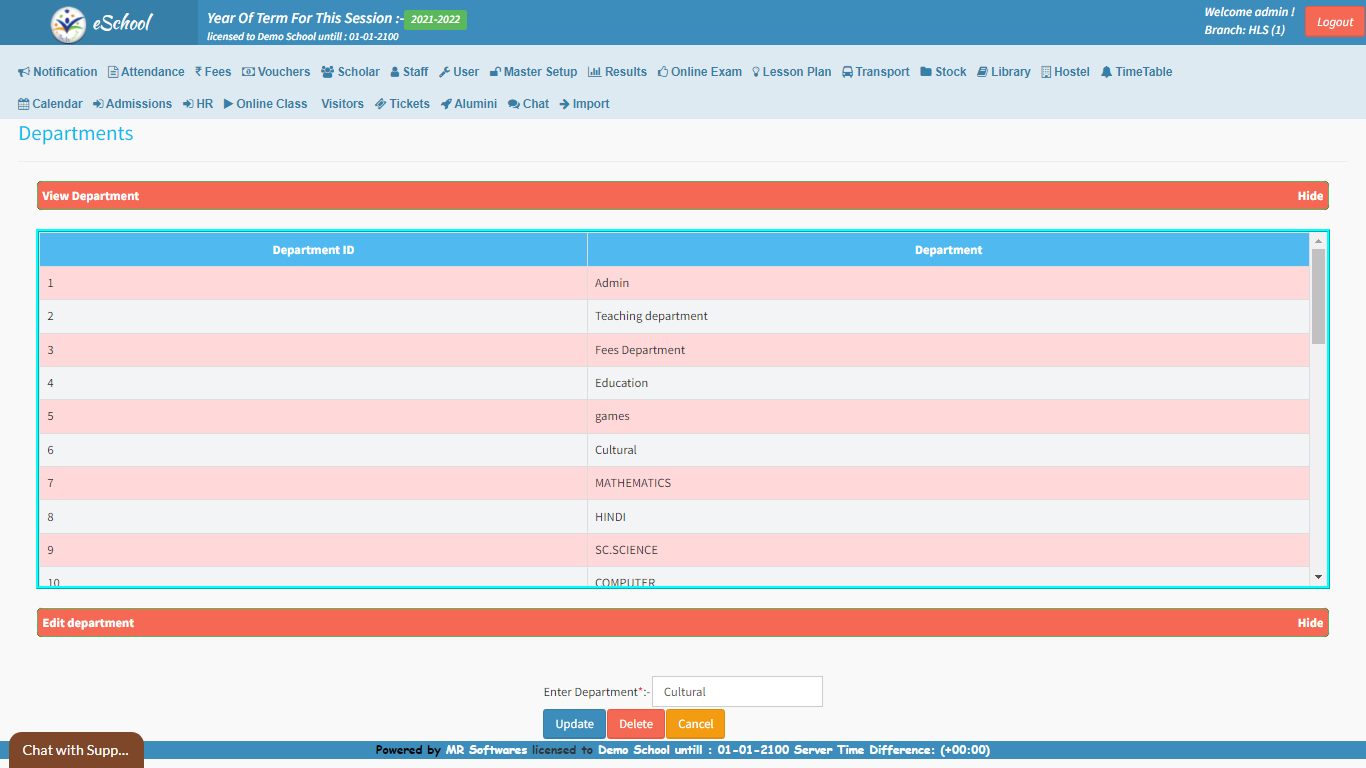
Task: Click the Chat speech bubbles icon
Action: (513, 104)
